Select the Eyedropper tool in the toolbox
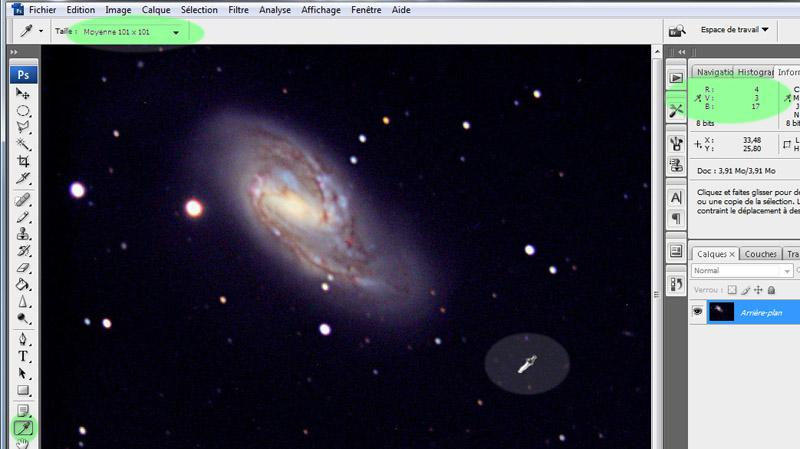The image size is (800, 449). (x=23, y=428)
